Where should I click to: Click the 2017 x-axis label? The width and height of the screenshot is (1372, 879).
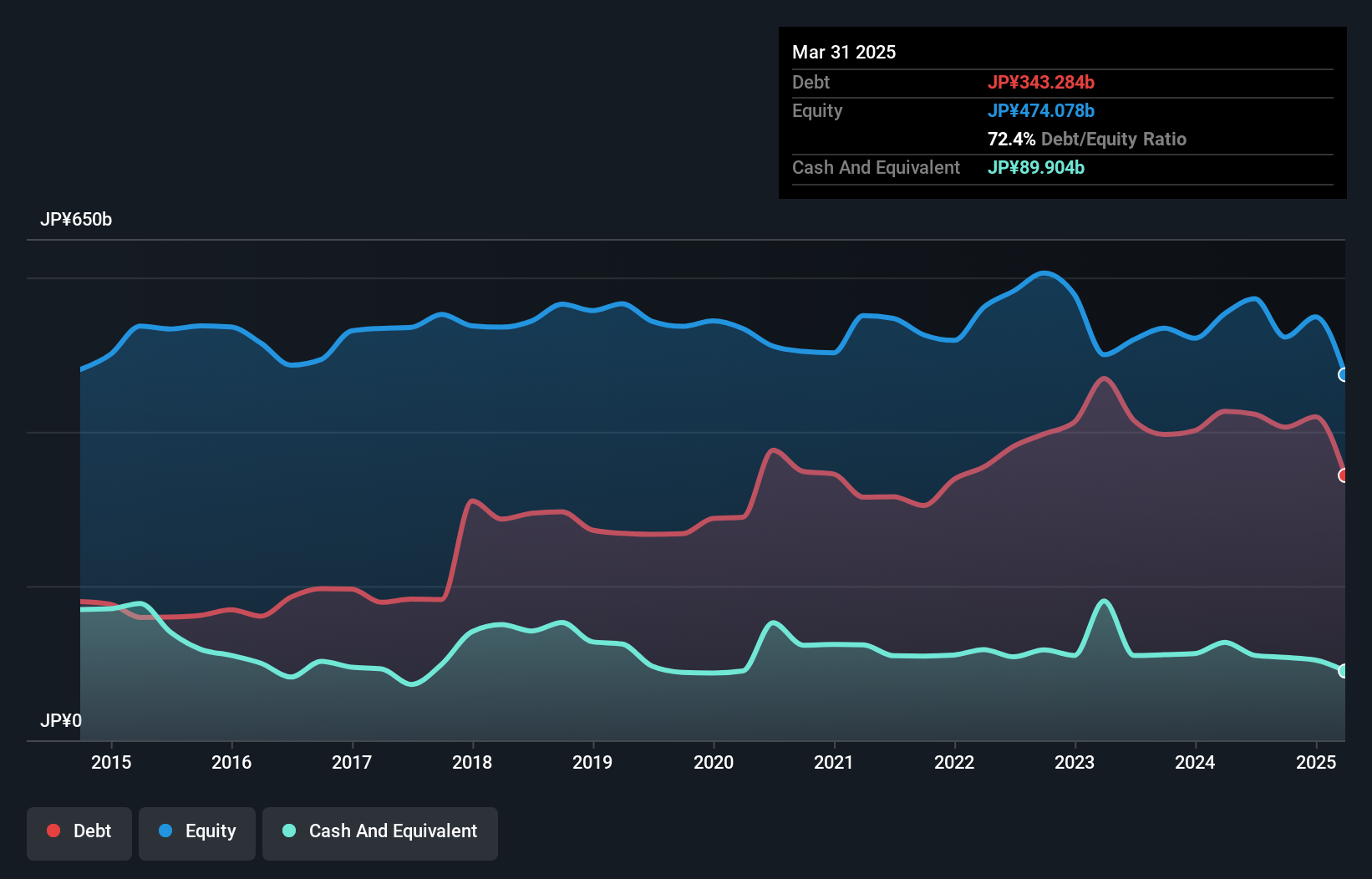352,762
